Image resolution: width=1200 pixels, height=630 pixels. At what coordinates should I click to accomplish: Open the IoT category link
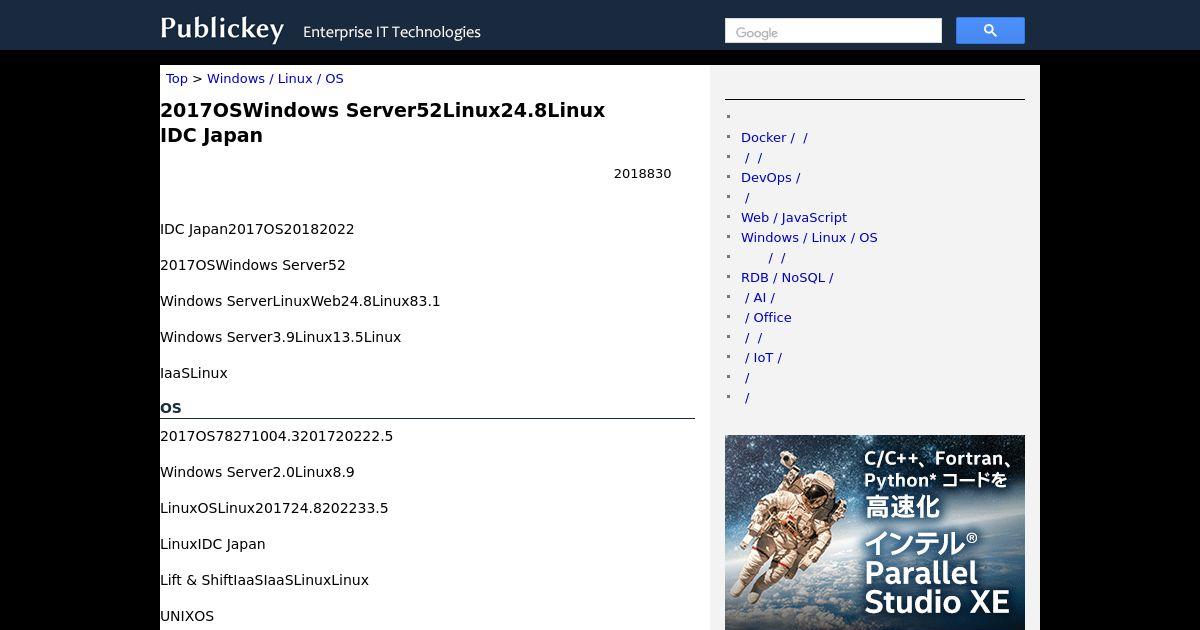763,358
